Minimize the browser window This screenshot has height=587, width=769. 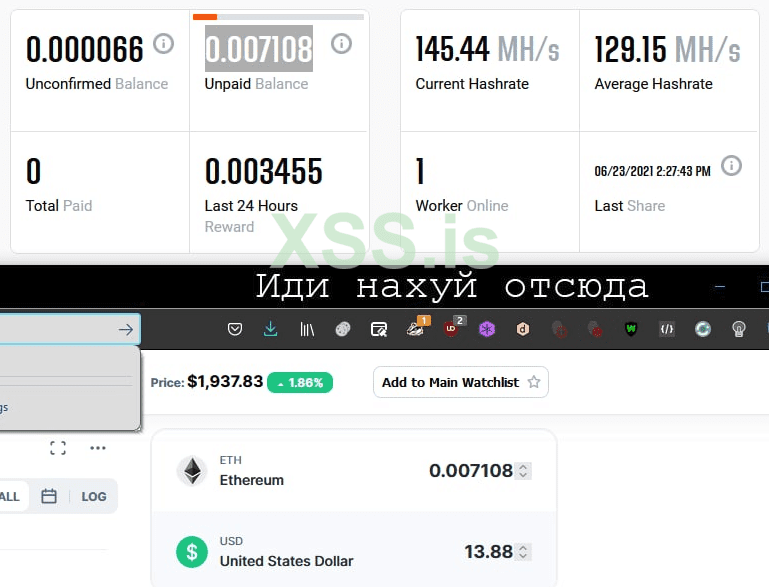pos(719,287)
